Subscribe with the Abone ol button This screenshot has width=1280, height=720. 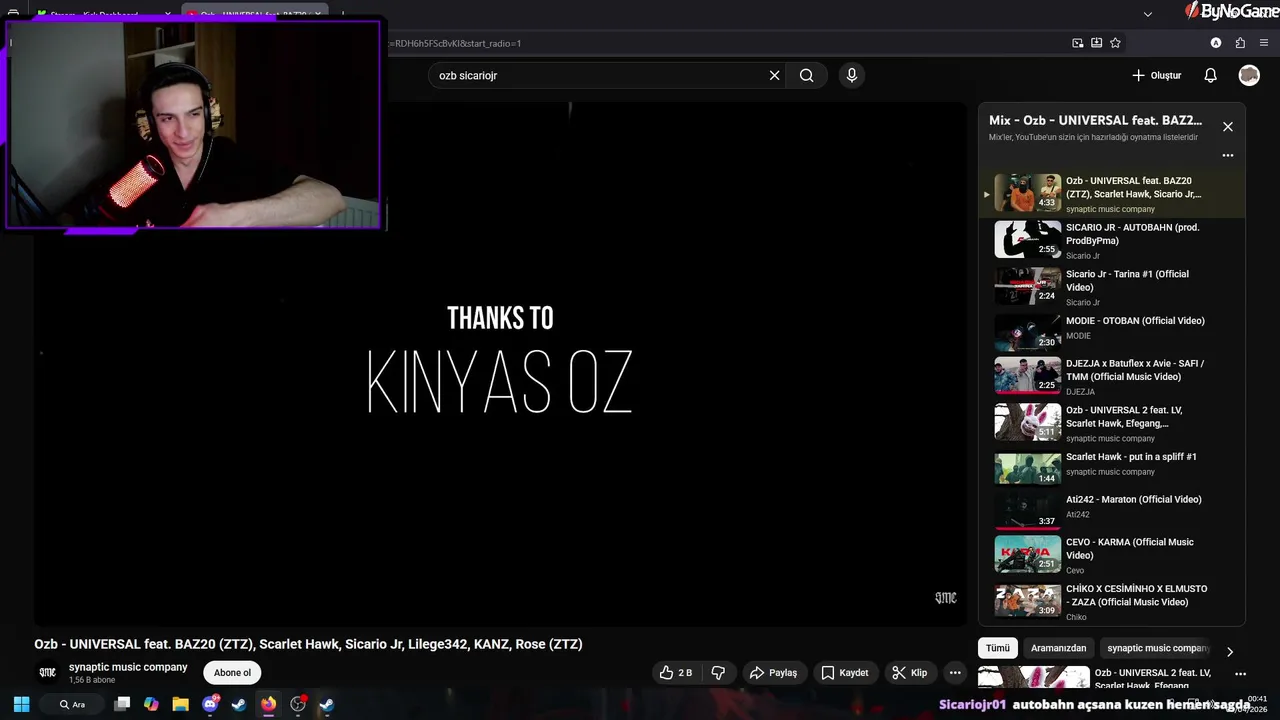(x=232, y=673)
